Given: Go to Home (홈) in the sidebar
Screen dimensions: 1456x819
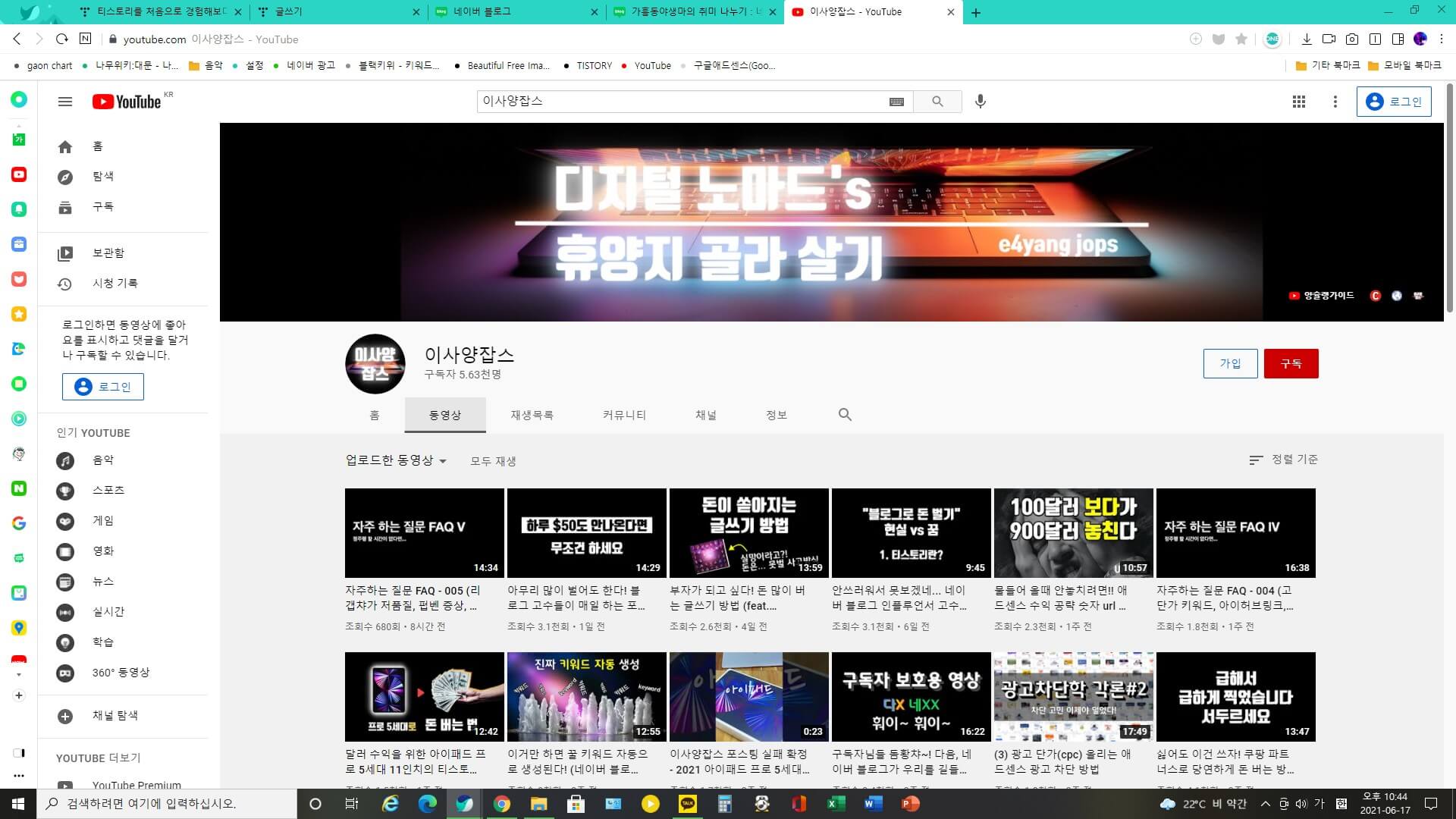Looking at the screenshot, I should coord(123,146).
